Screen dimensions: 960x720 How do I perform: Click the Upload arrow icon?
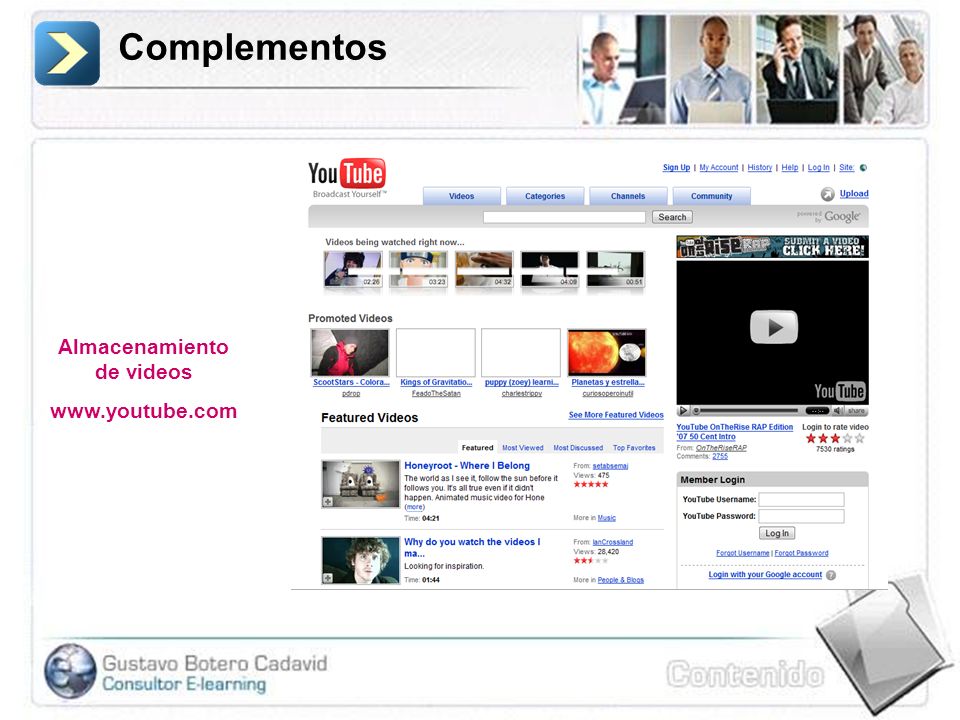tap(827, 194)
